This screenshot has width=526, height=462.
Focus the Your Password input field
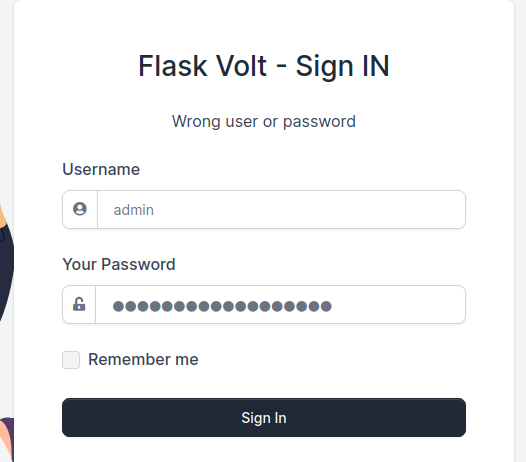coord(280,305)
